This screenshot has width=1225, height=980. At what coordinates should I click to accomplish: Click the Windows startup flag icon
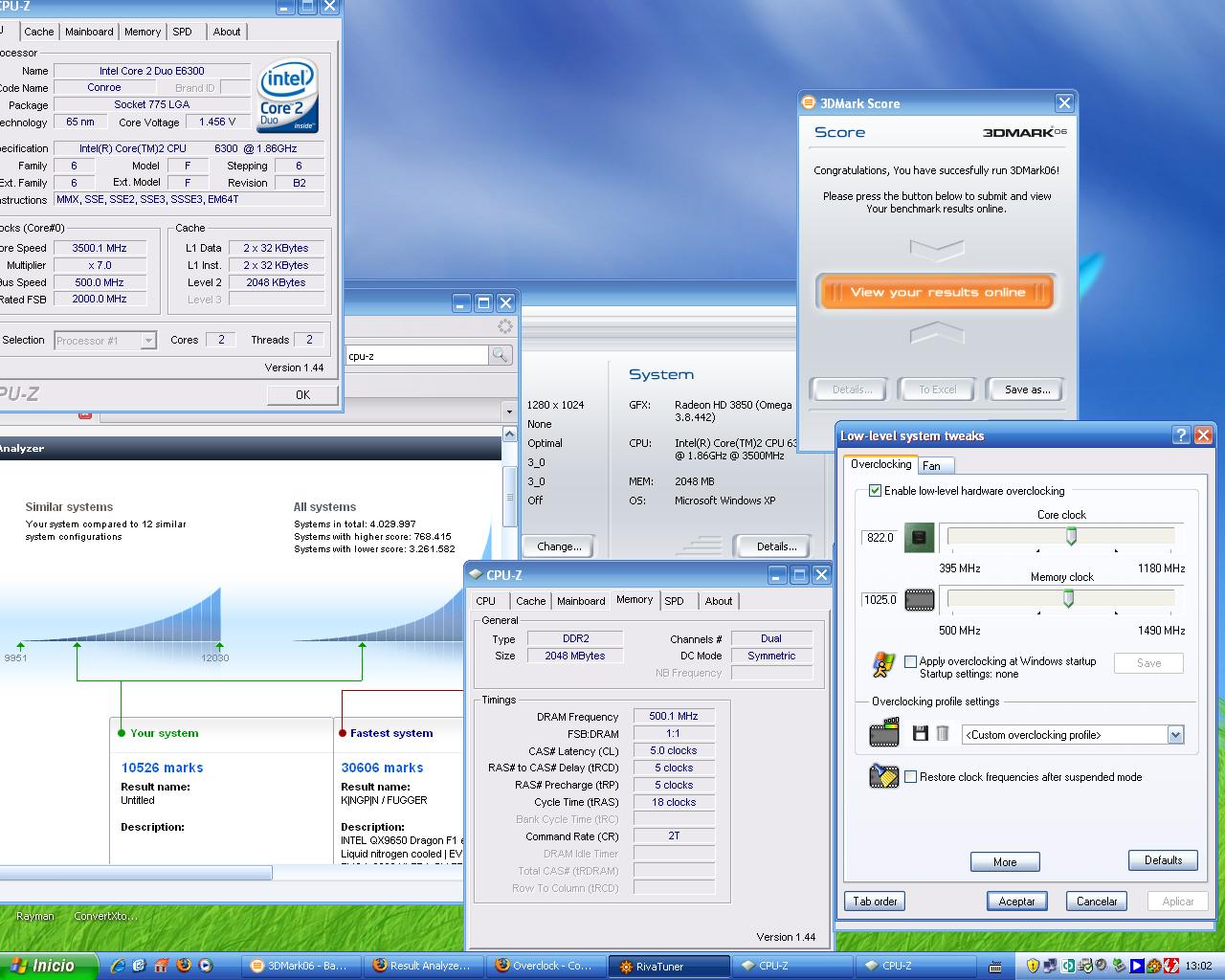[883, 665]
